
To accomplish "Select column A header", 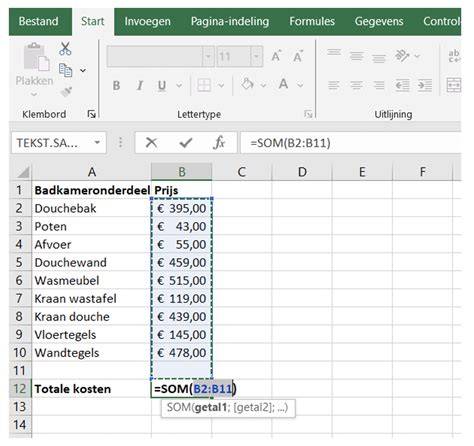I will pos(92,172).
